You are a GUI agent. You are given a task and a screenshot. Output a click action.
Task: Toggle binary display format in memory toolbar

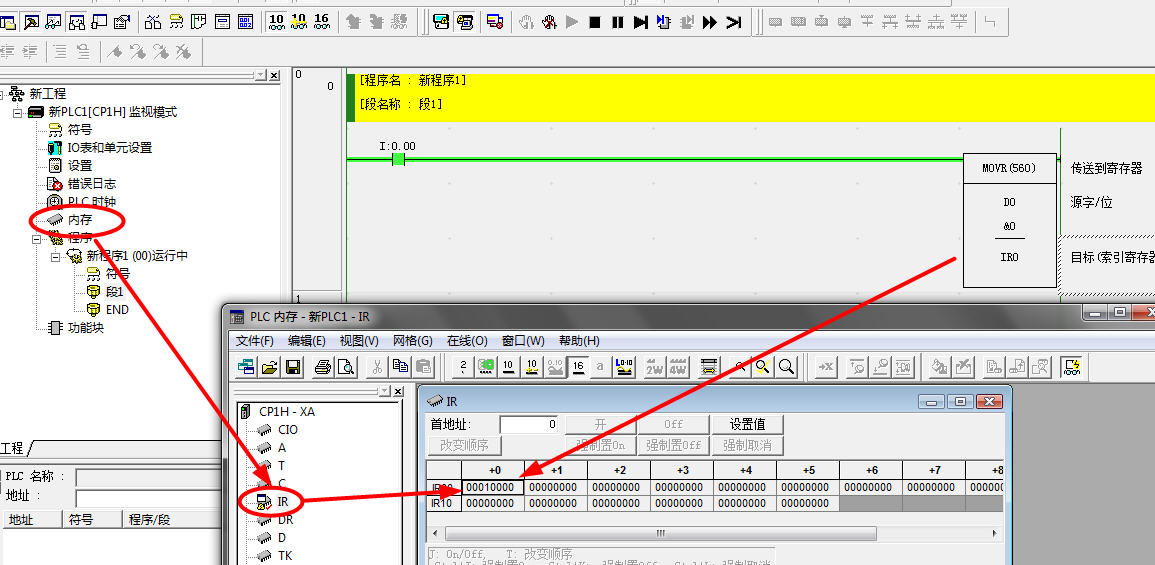click(x=463, y=367)
